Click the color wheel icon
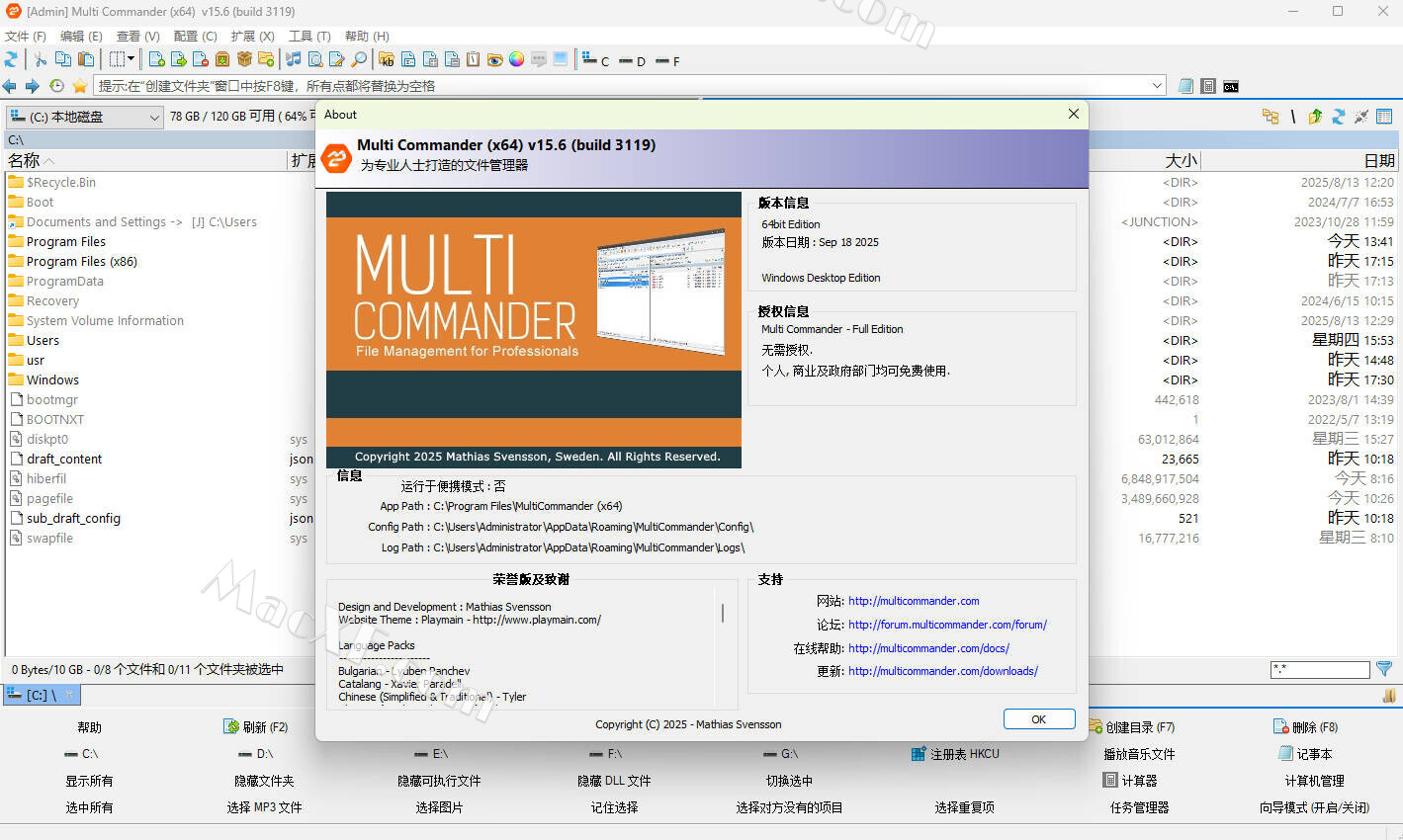 (x=516, y=59)
